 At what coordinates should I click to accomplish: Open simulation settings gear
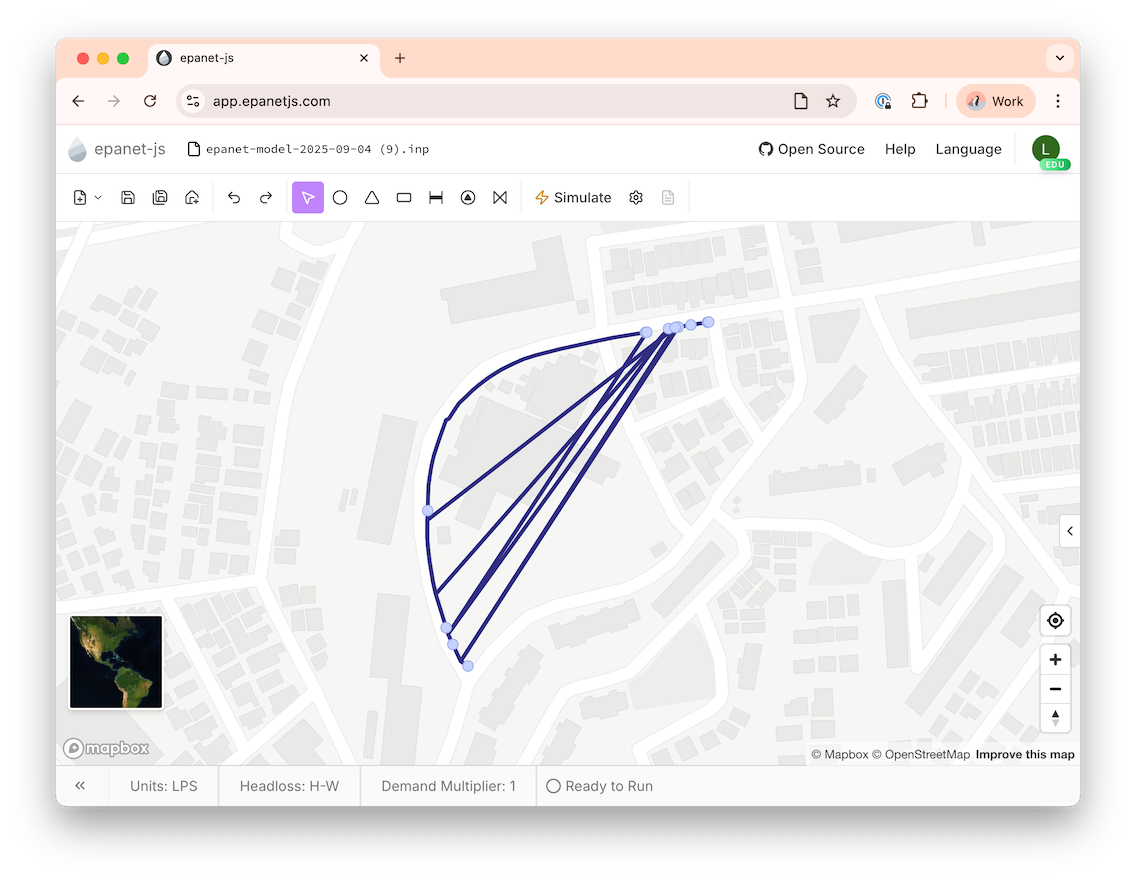click(x=636, y=198)
